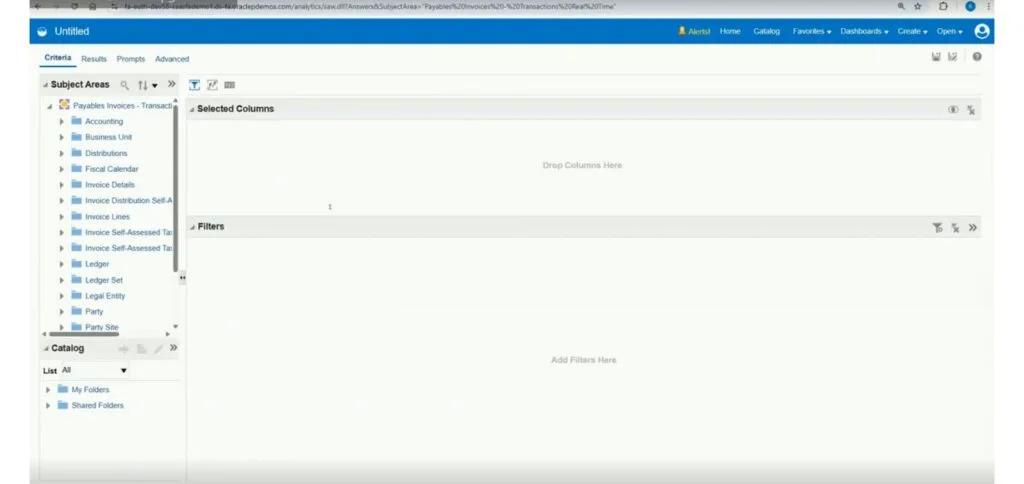Expand the Accounting folder
This screenshot has width=1024, height=484.
(x=61, y=121)
